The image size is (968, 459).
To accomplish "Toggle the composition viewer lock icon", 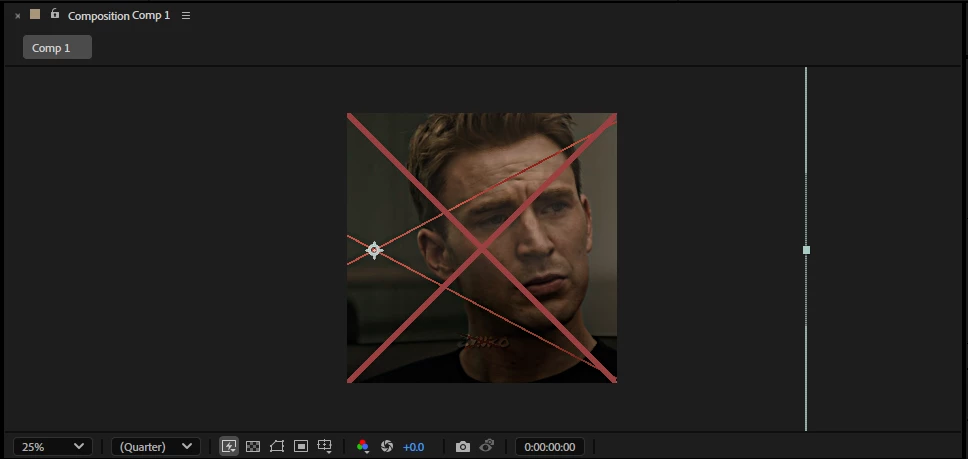I will click(55, 14).
